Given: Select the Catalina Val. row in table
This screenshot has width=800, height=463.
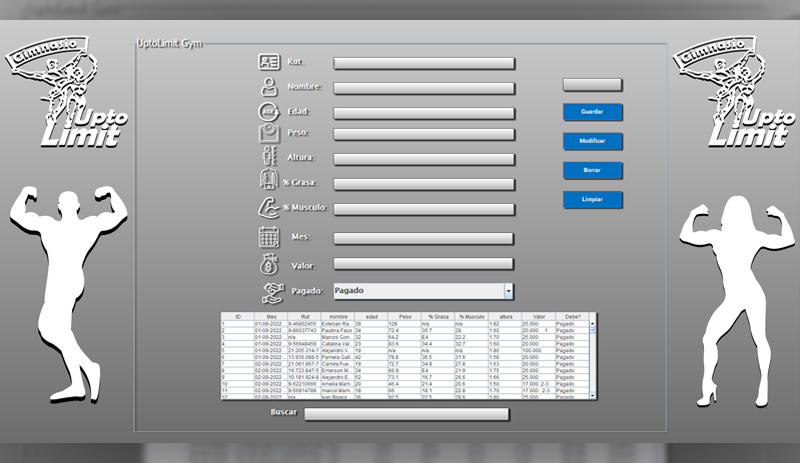Looking at the screenshot, I should click(400, 344).
